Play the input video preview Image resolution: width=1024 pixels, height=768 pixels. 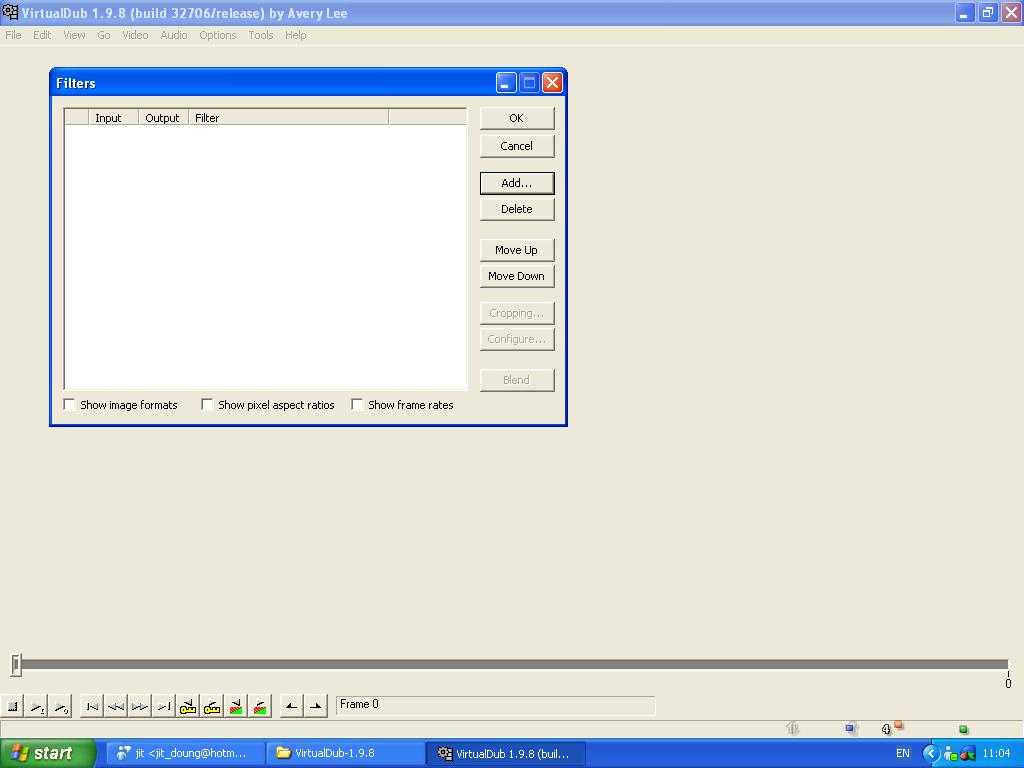tap(37, 706)
